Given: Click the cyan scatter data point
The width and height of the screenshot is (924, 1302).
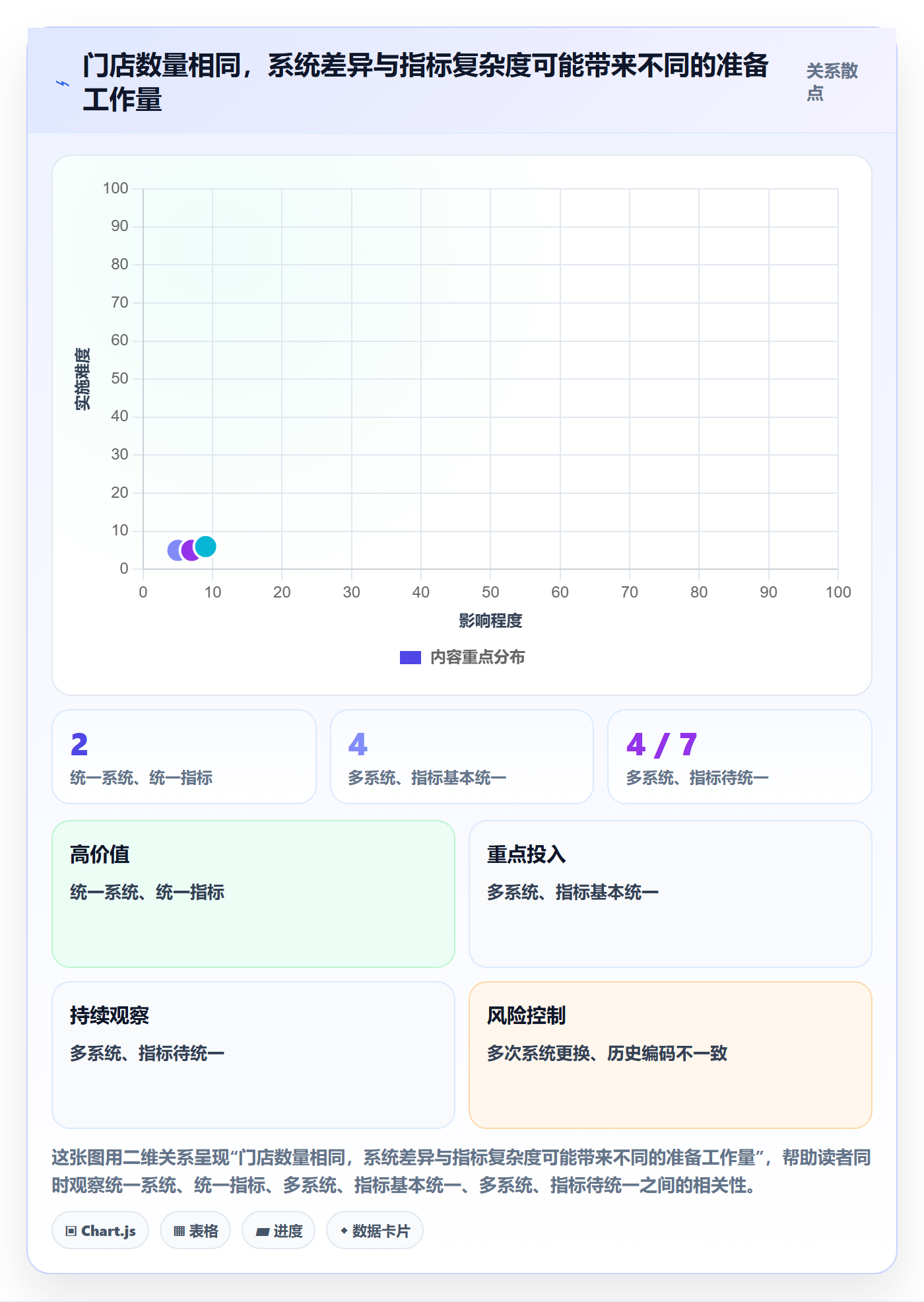Looking at the screenshot, I should (206, 546).
